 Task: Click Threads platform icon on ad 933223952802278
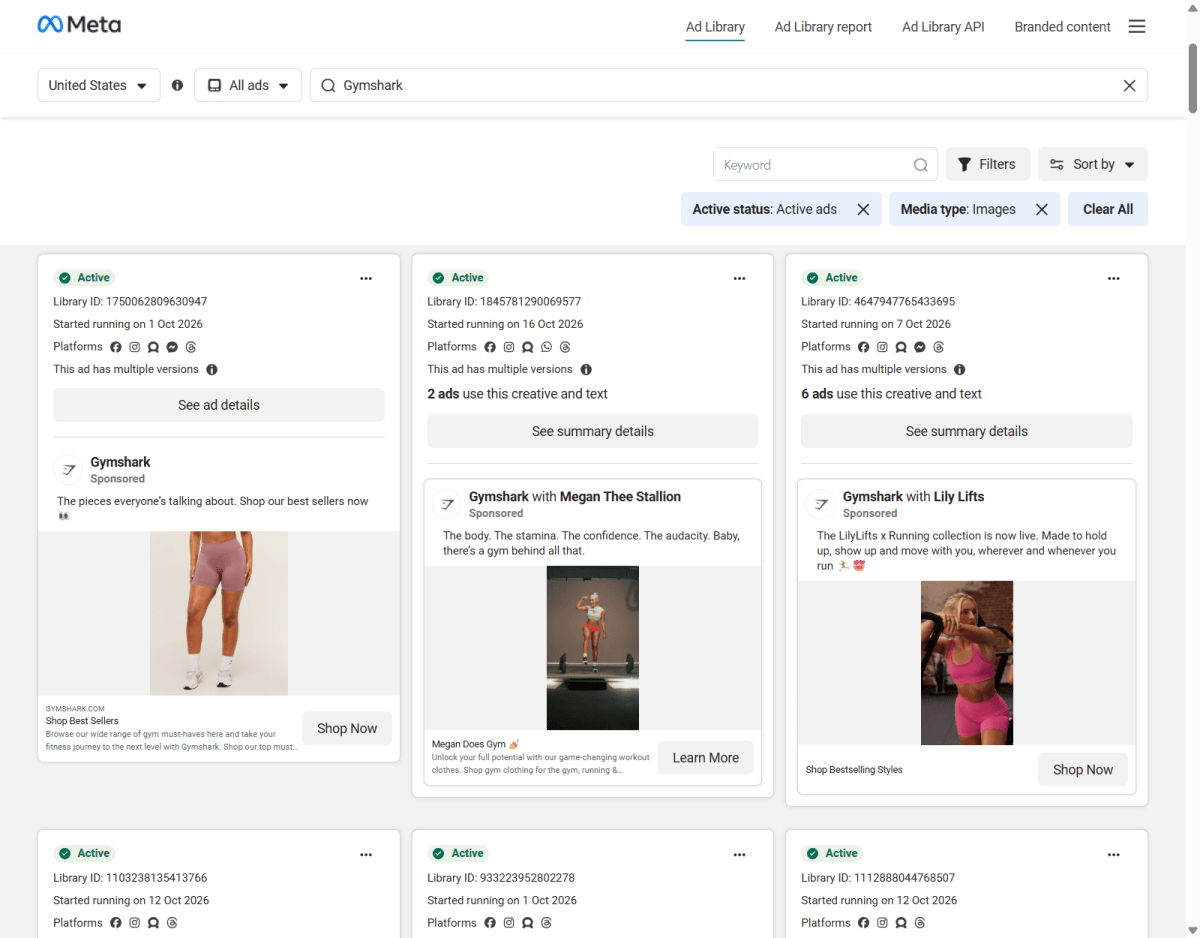click(546, 923)
